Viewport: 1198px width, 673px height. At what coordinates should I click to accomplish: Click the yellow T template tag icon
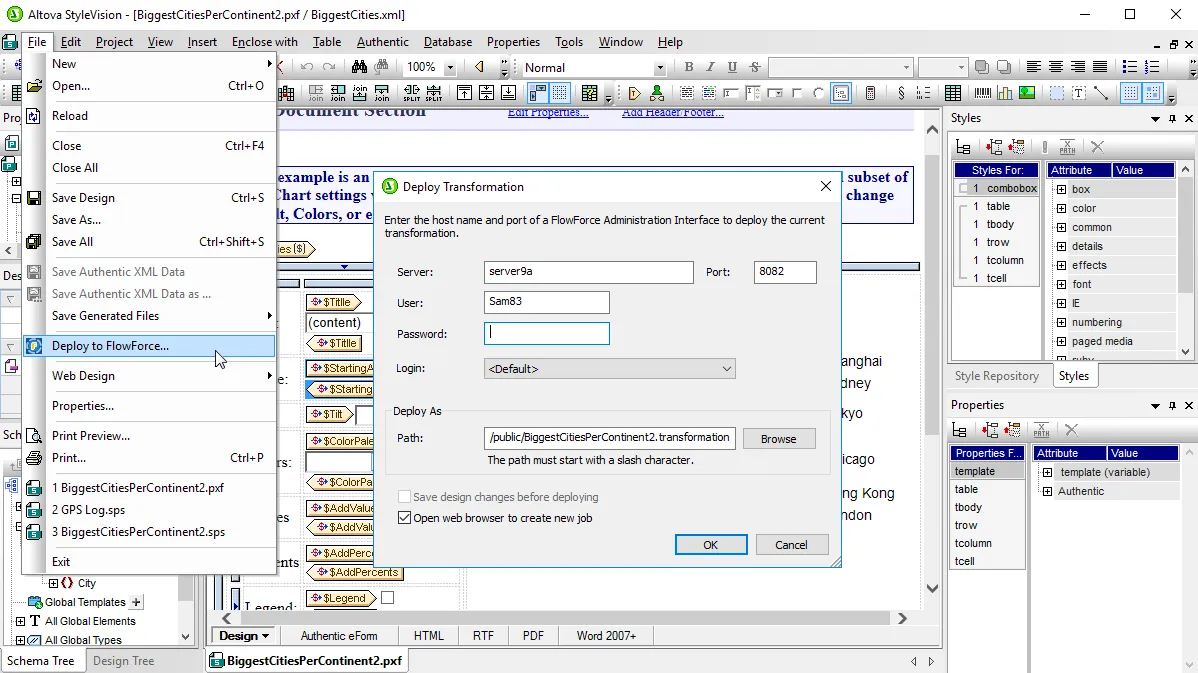pyautogui.click(x=634, y=93)
